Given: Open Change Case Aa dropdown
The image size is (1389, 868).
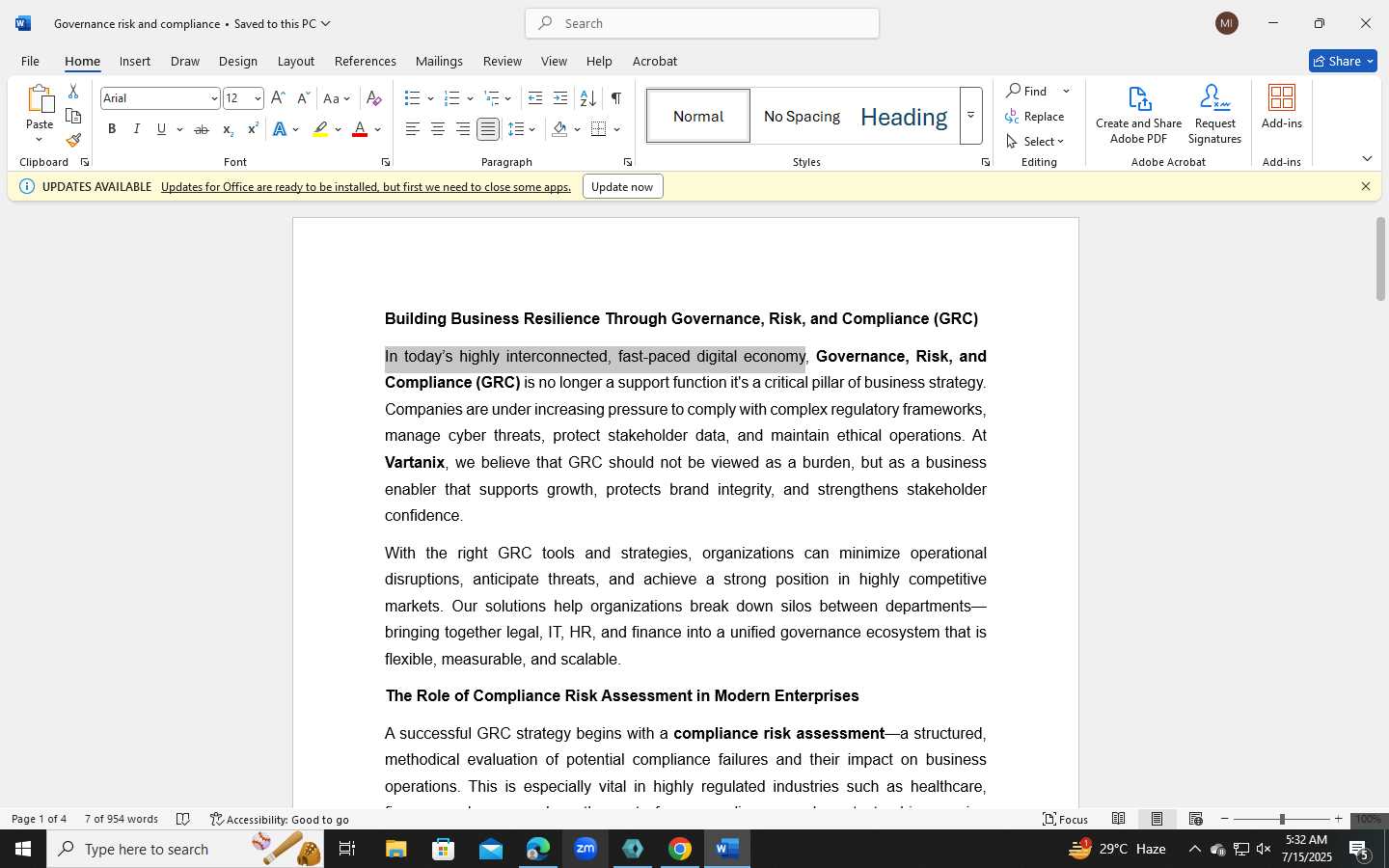Looking at the screenshot, I should (337, 98).
